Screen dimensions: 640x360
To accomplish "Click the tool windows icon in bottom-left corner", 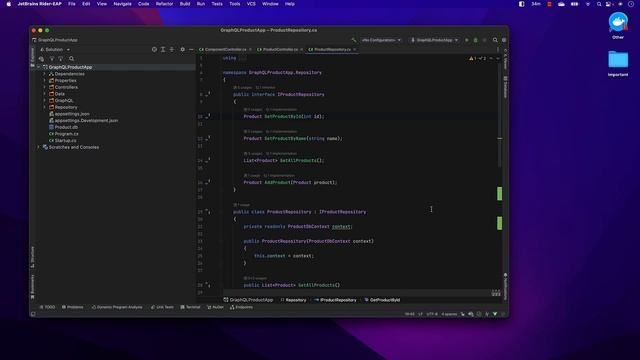I will (33, 314).
